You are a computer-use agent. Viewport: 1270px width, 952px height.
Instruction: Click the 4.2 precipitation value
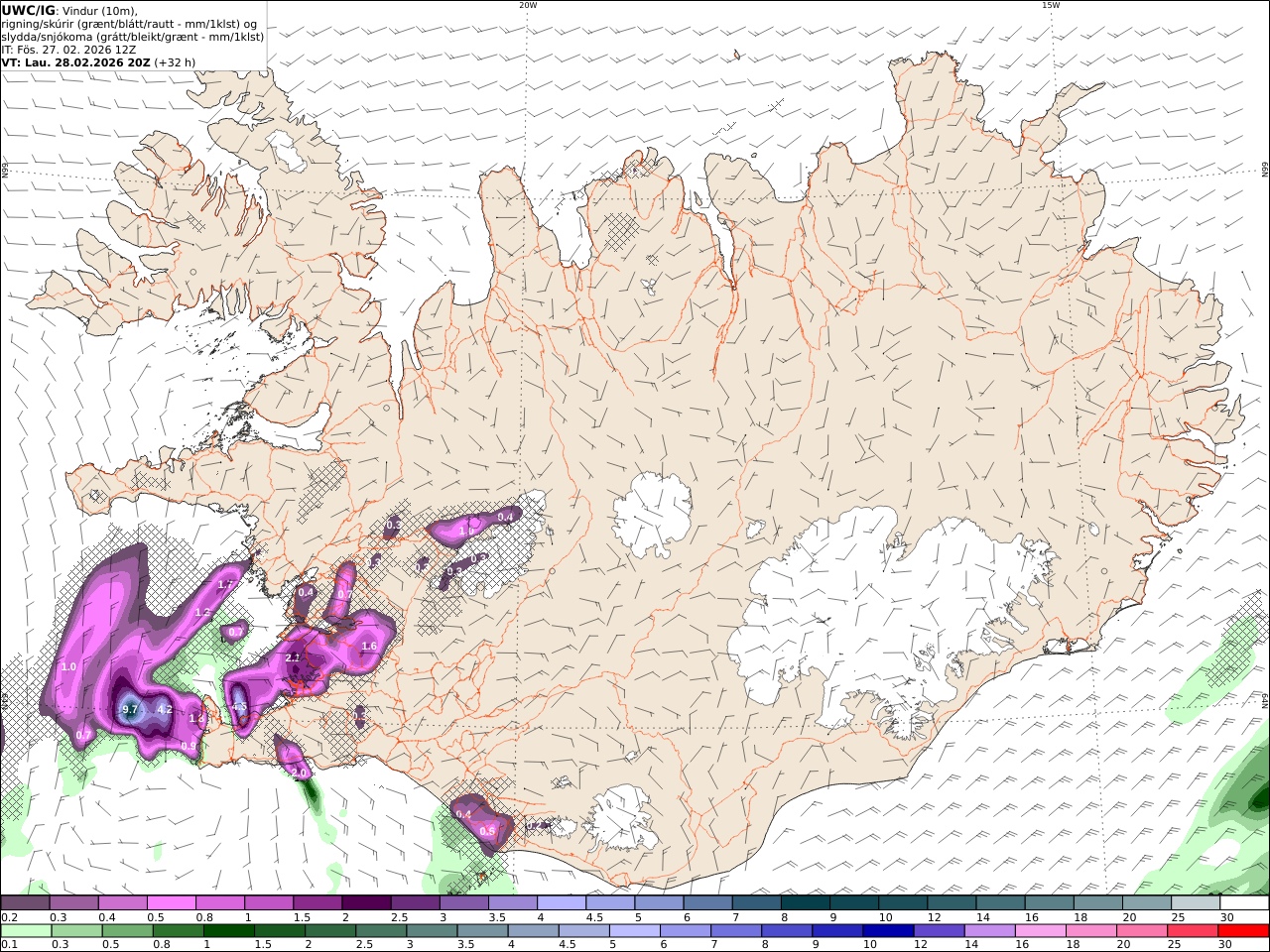pos(166,709)
